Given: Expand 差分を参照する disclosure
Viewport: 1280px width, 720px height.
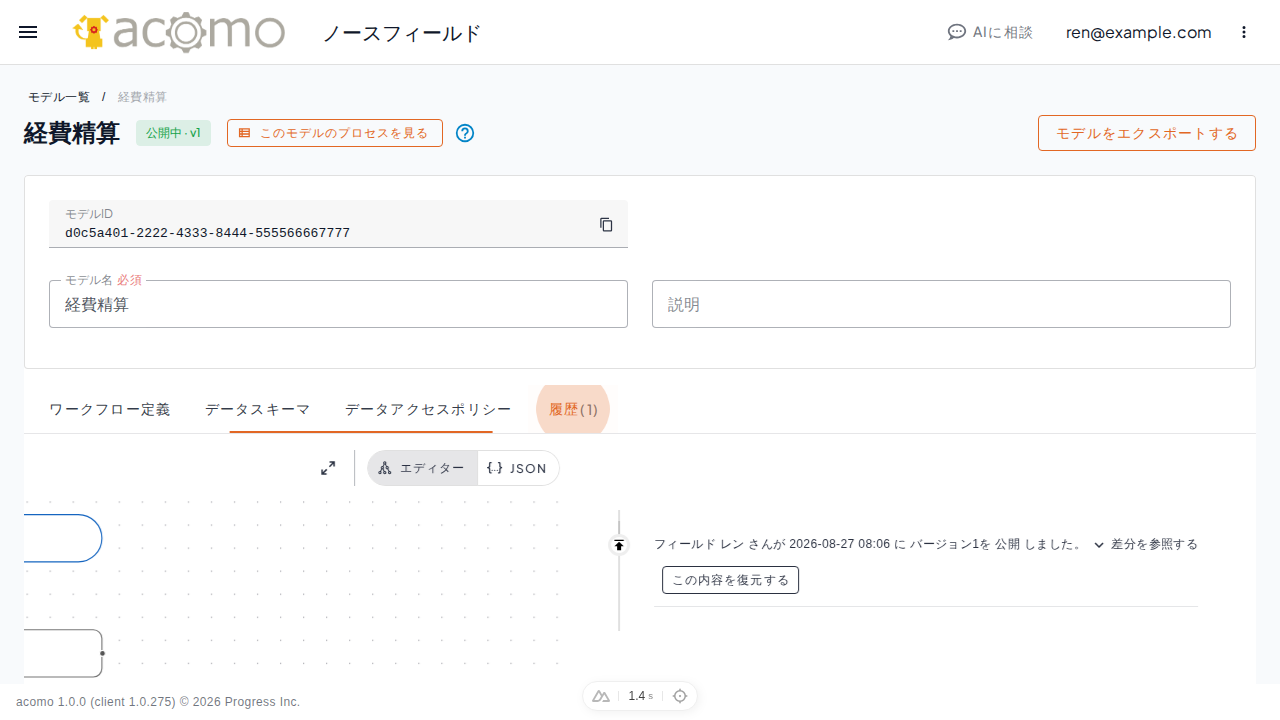Looking at the screenshot, I should 1145,544.
